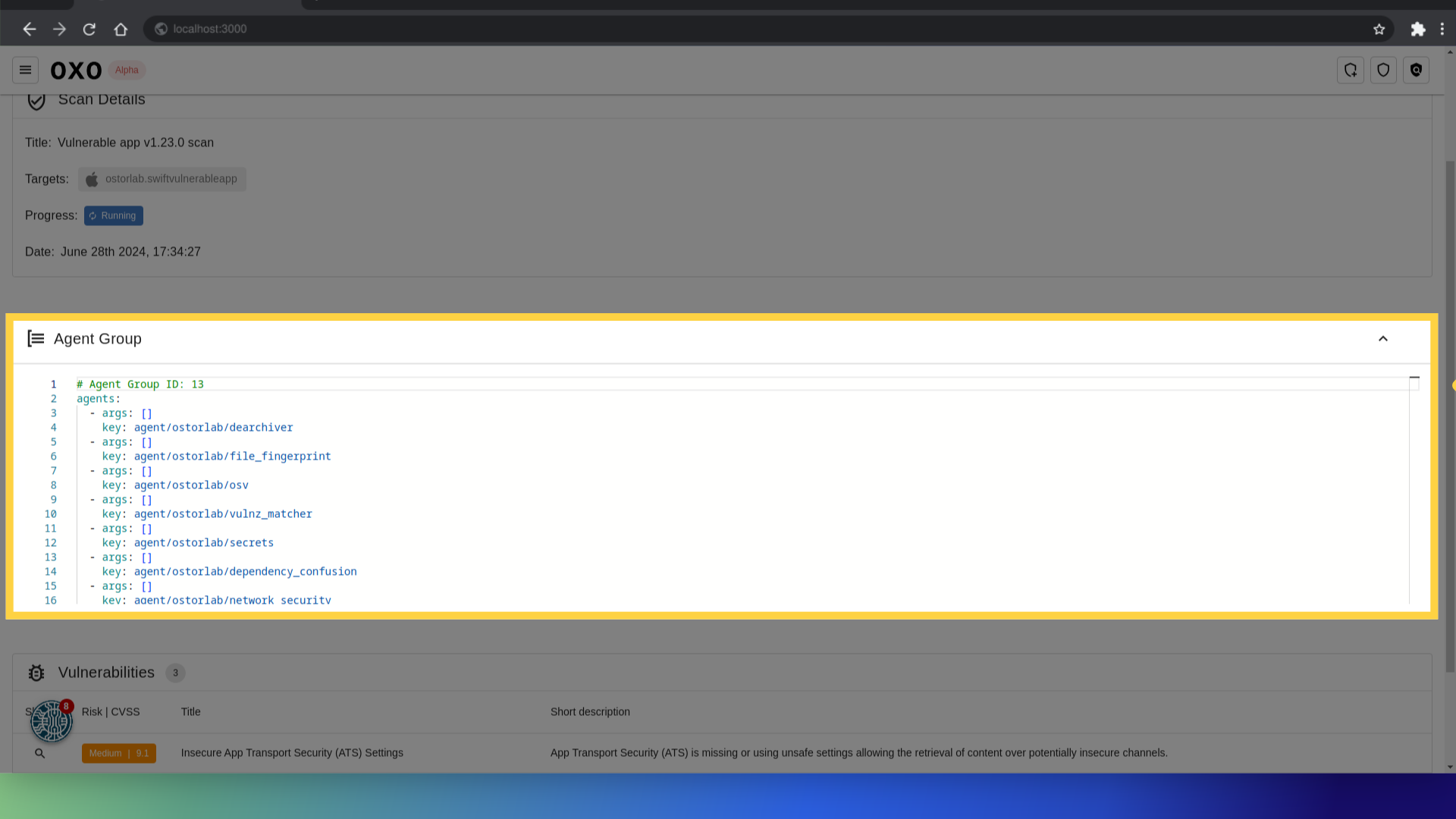Open the browser extensions menu
Screen dimensions: 1456x819
coord(1417,29)
